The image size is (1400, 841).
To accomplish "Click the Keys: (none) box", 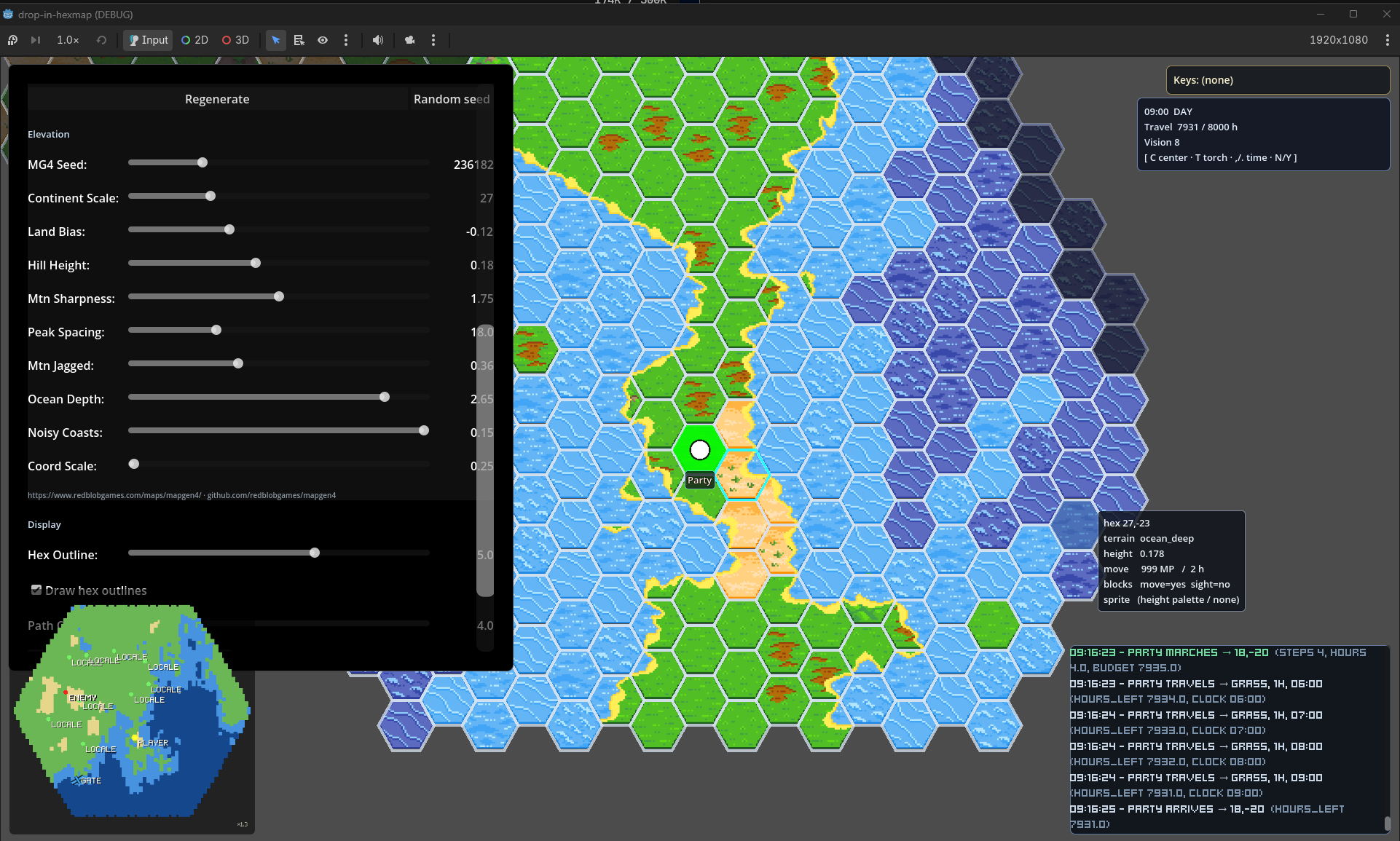I will coord(1278,80).
